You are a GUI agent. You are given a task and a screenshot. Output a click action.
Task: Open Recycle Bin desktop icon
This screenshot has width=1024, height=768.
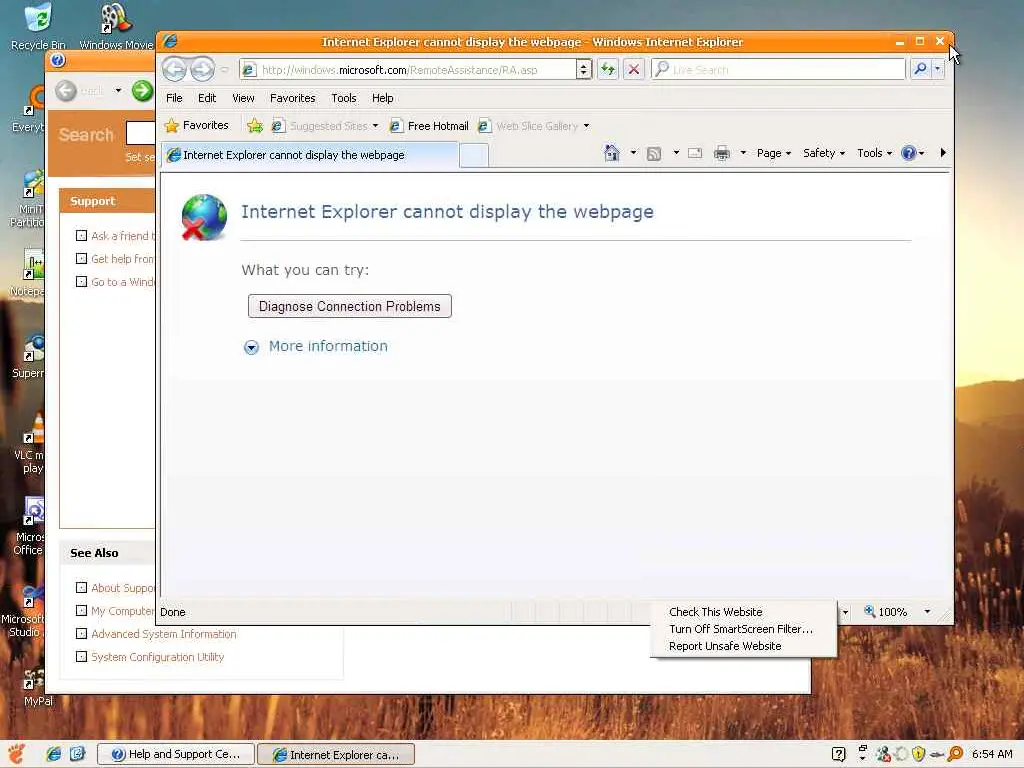pos(39,26)
